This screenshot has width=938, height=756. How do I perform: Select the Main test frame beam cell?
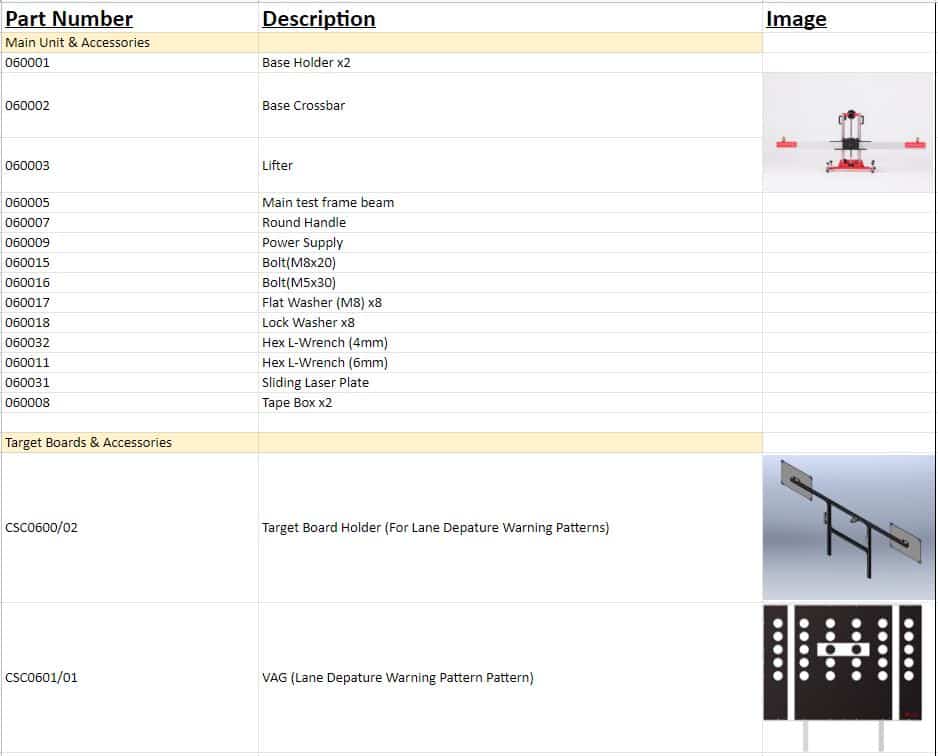click(510, 203)
